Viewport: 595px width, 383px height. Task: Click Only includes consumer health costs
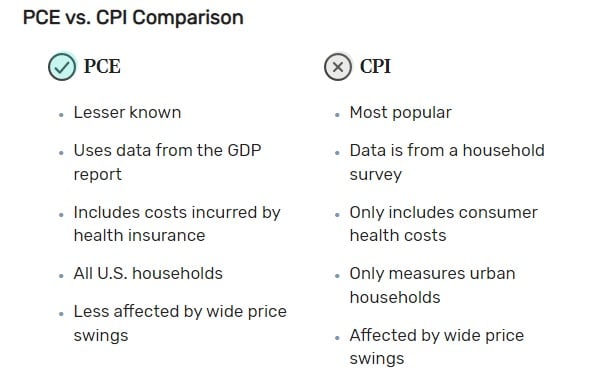pyautogui.click(x=444, y=224)
